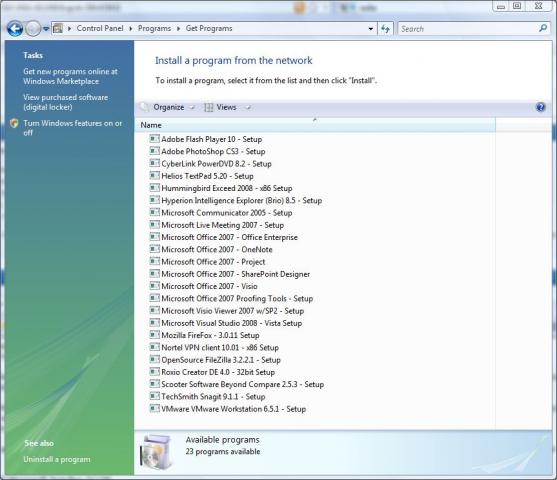This screenshot has width=557, height=480.
Task: Select Scooter Software Beyond Compare 2.5.3 - Setup
Action: [243, 384]
